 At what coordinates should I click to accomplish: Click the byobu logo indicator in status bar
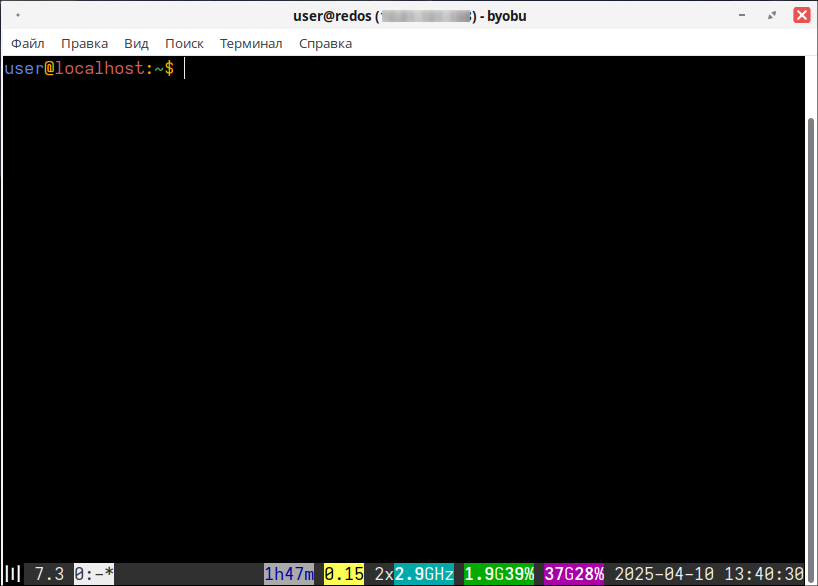(13, 574)
